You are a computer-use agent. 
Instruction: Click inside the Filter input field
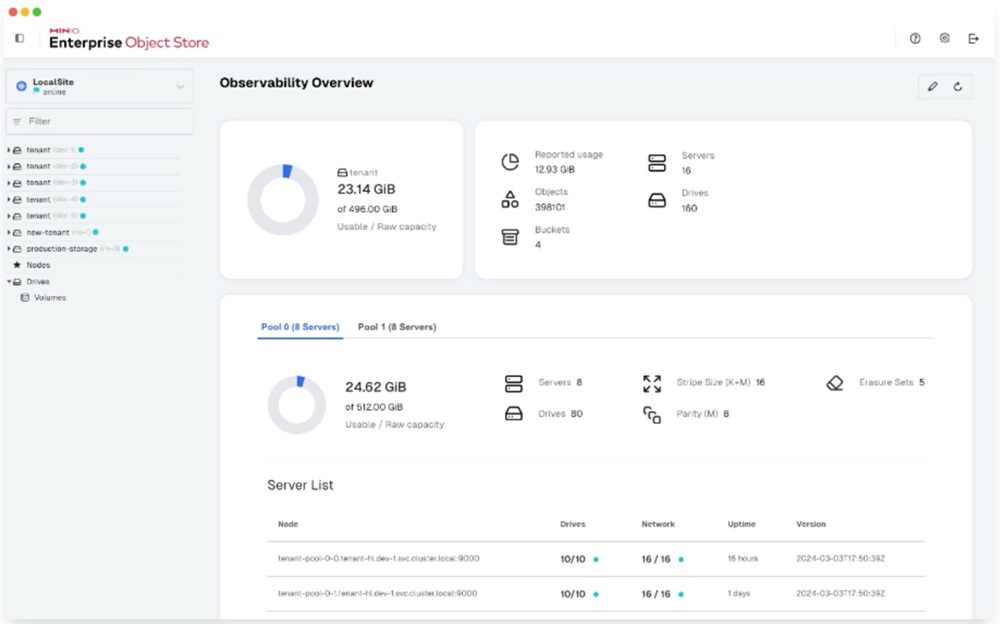click(99, 121)
